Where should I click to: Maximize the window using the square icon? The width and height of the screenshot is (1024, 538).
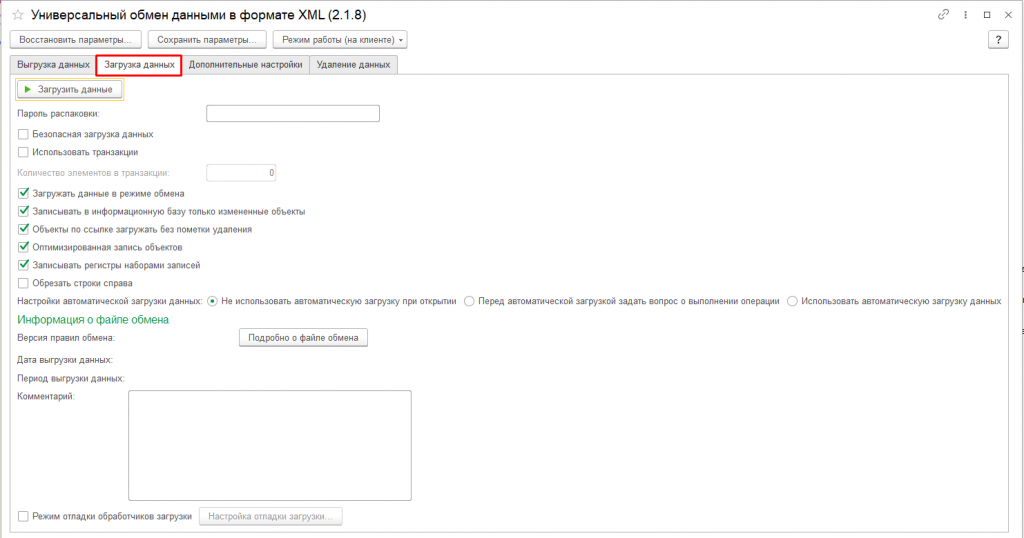point(987,14)
